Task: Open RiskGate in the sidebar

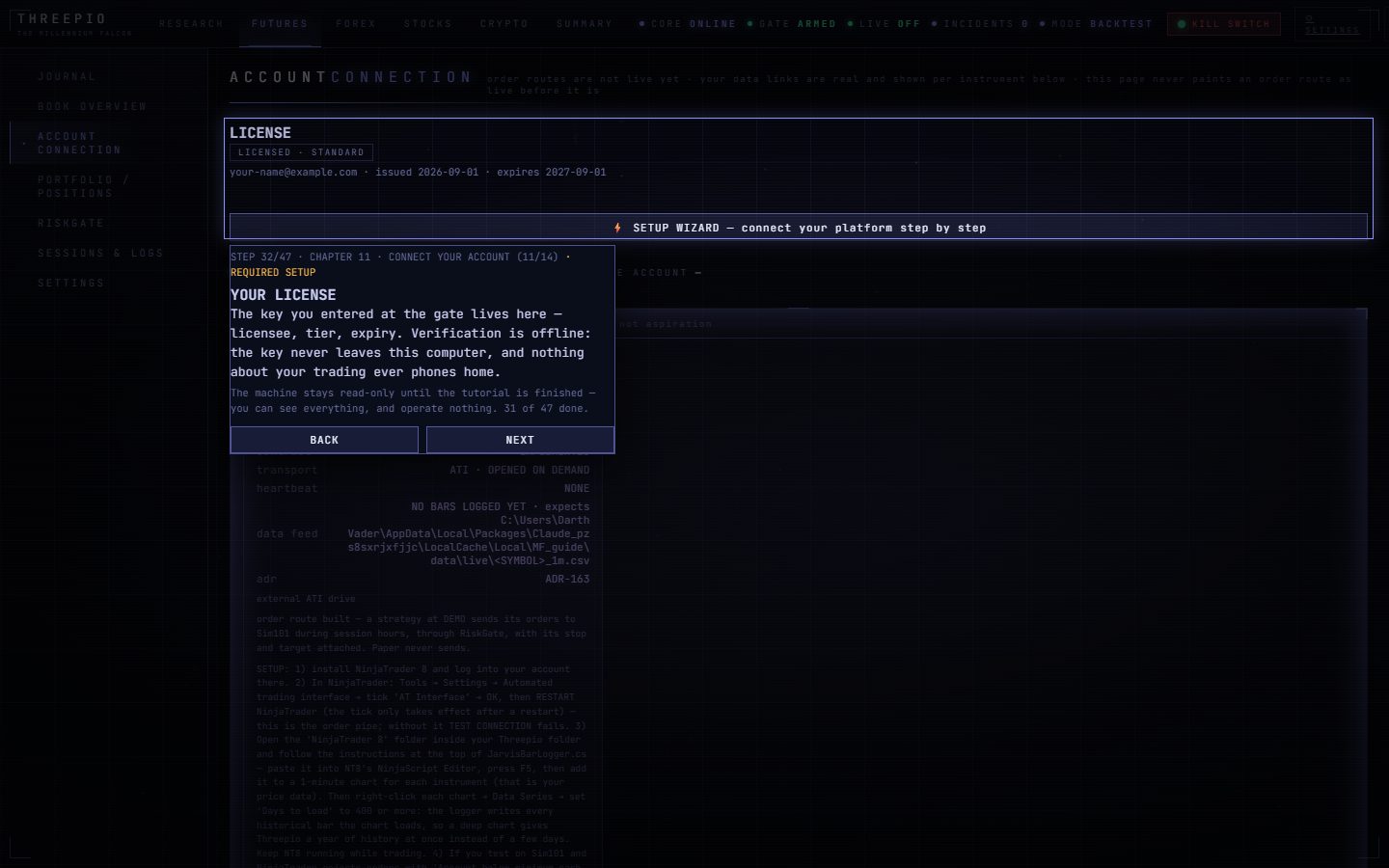Action: [70, 223]
